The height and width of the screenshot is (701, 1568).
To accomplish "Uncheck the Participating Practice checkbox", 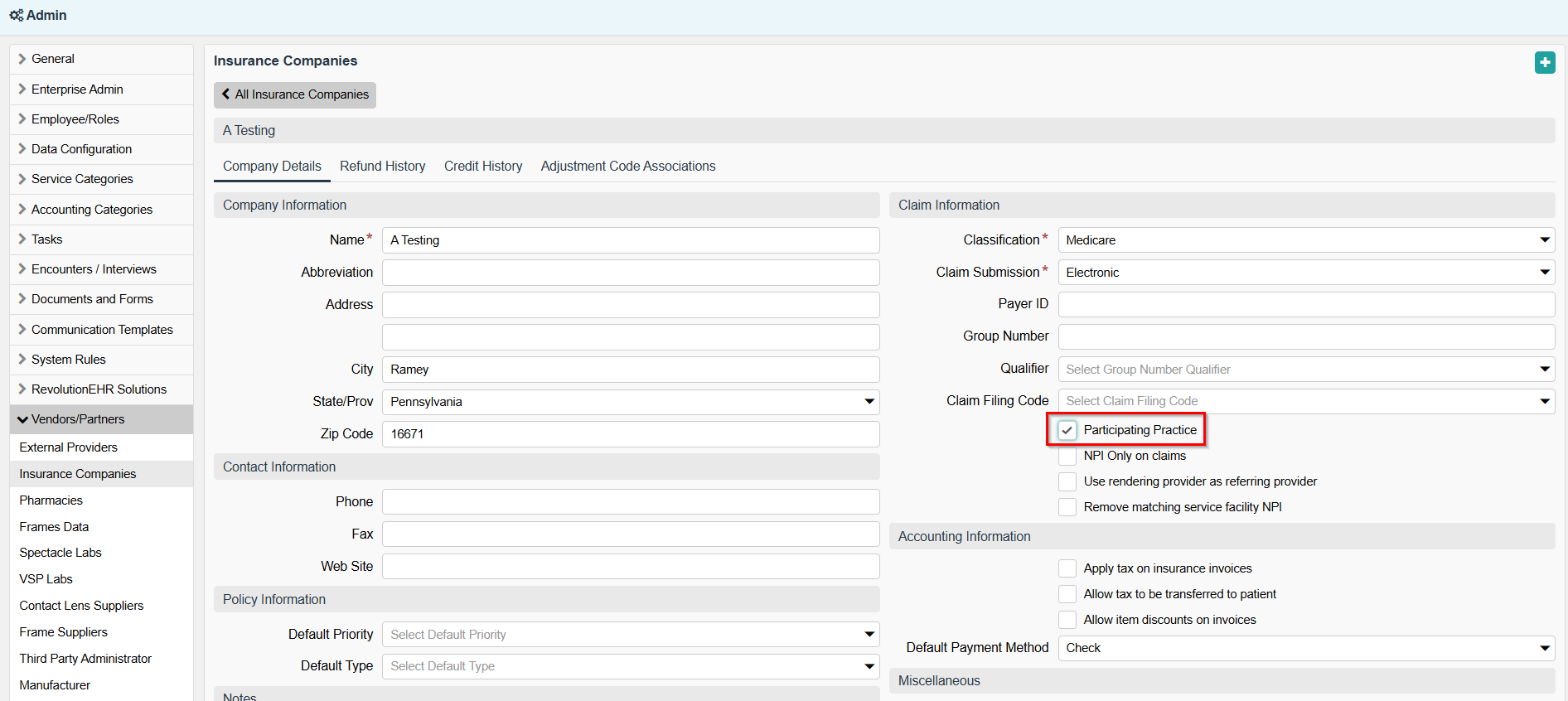I will click(1067, 430).
